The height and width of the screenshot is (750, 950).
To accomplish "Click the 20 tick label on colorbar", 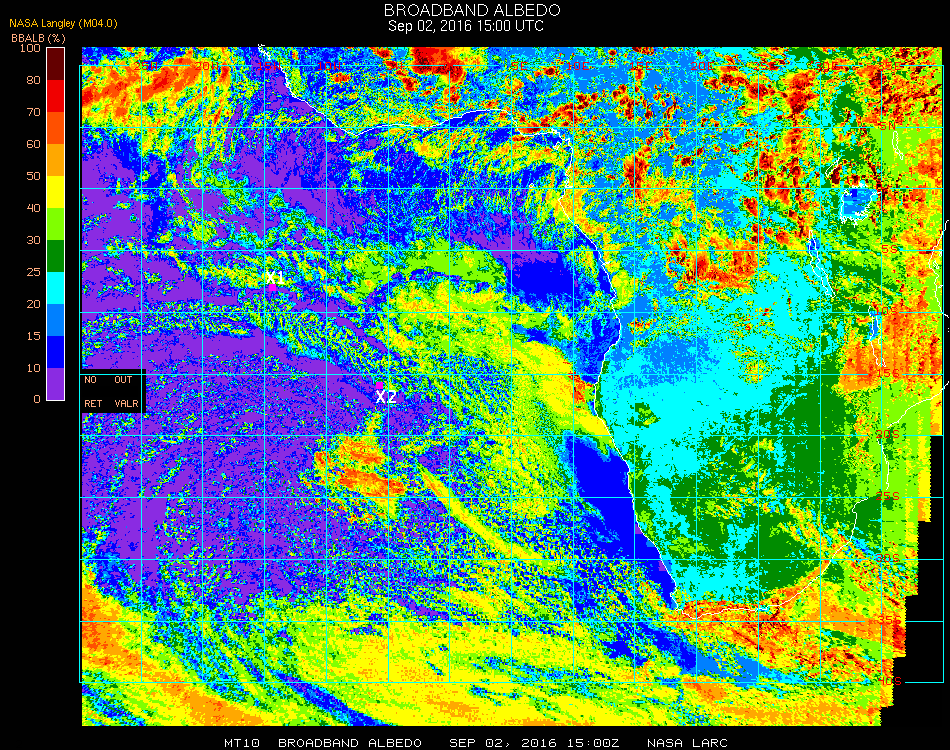I will pyautogui.click(x=33, y=304).
